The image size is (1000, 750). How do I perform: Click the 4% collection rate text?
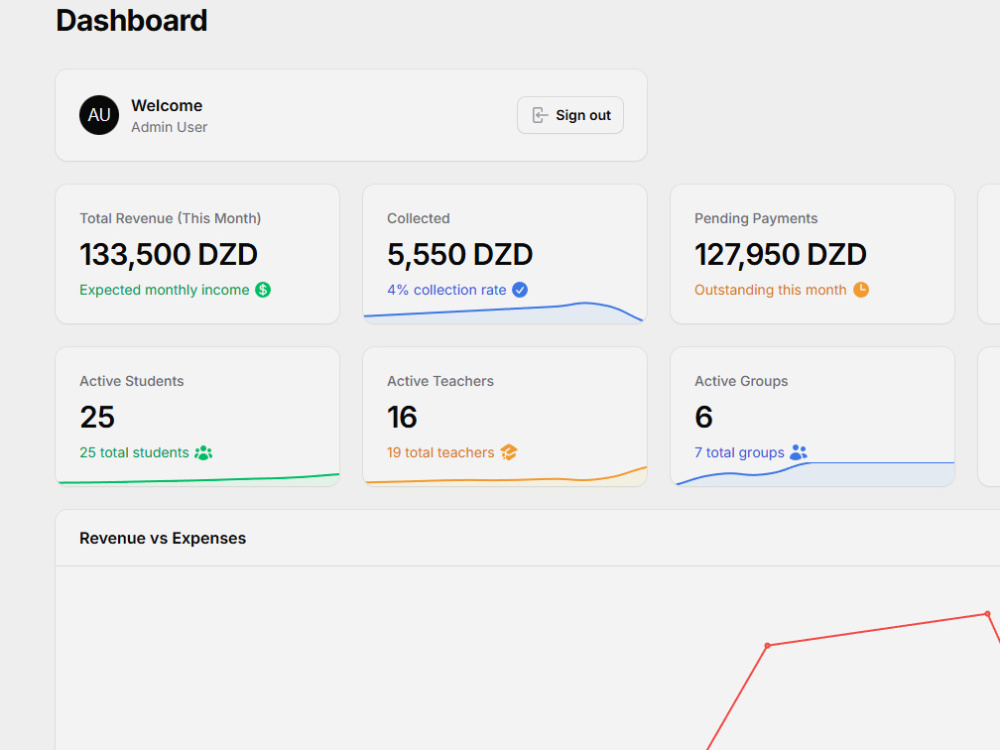pyautogui.click(x=446, y=290)
